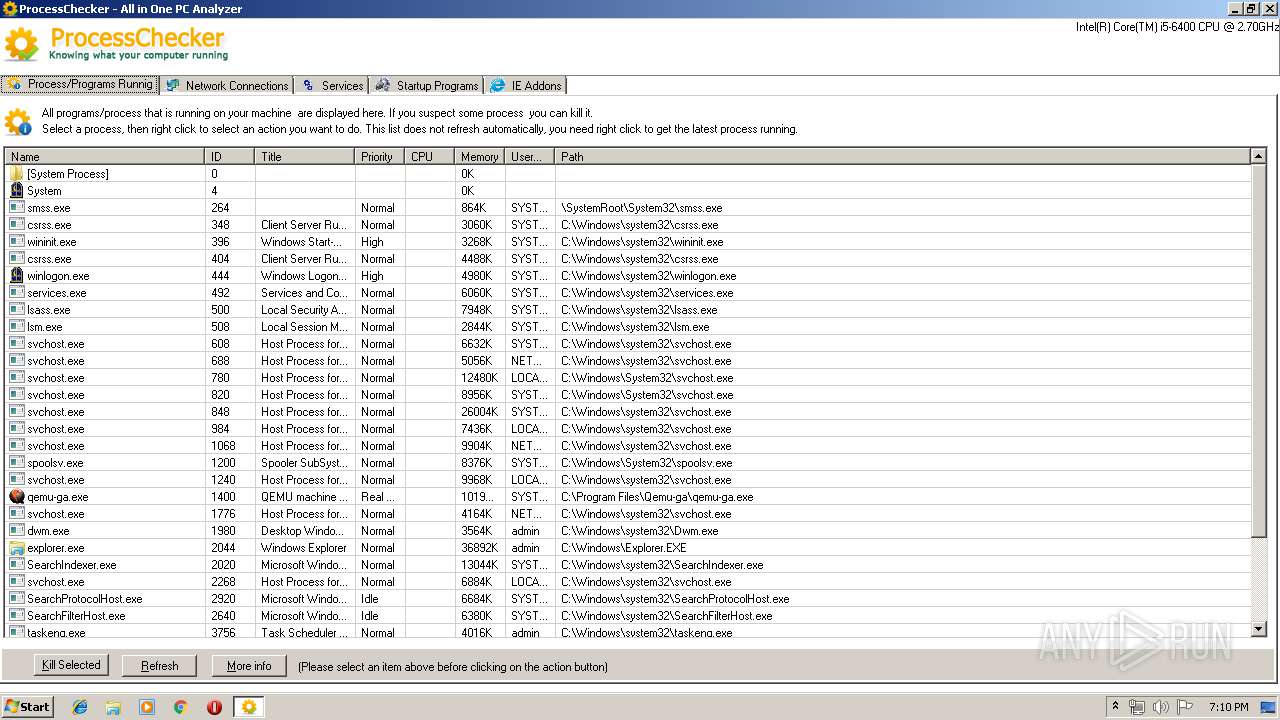Select the lsass.exe process icon
Image resolution: width=1280 pixels, height=720 pixels.
pos(16,310)
